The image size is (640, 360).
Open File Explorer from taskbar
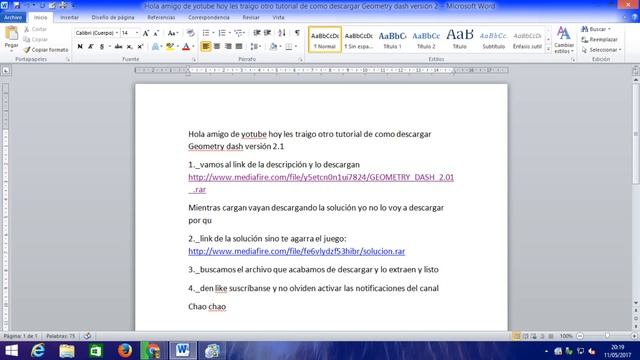click(x=67, y=351)
